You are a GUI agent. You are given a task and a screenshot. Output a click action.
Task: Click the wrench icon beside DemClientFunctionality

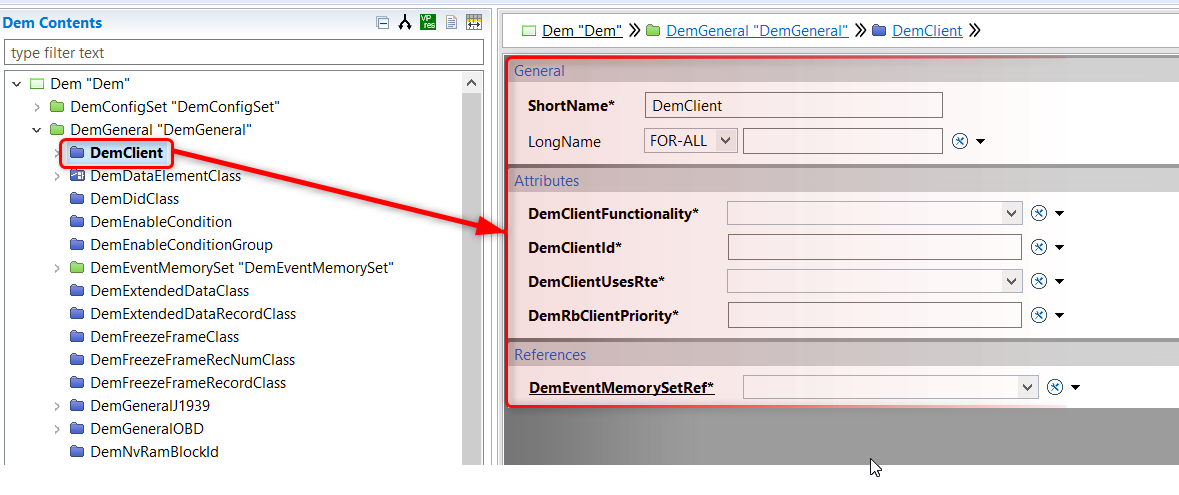point(1038,214)
